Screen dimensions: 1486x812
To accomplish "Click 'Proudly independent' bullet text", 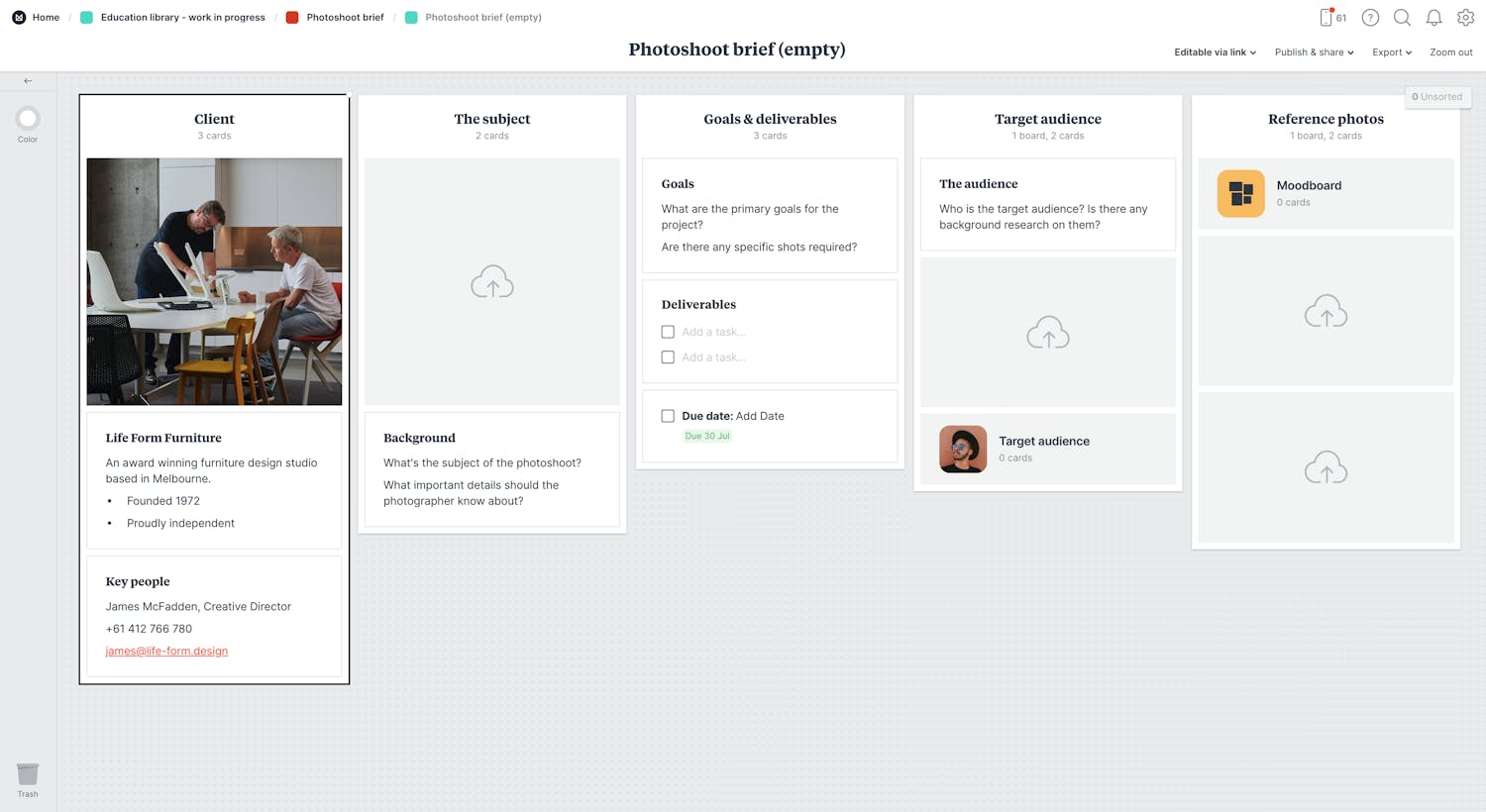I will pyautogui.click(x=180, y=523).
